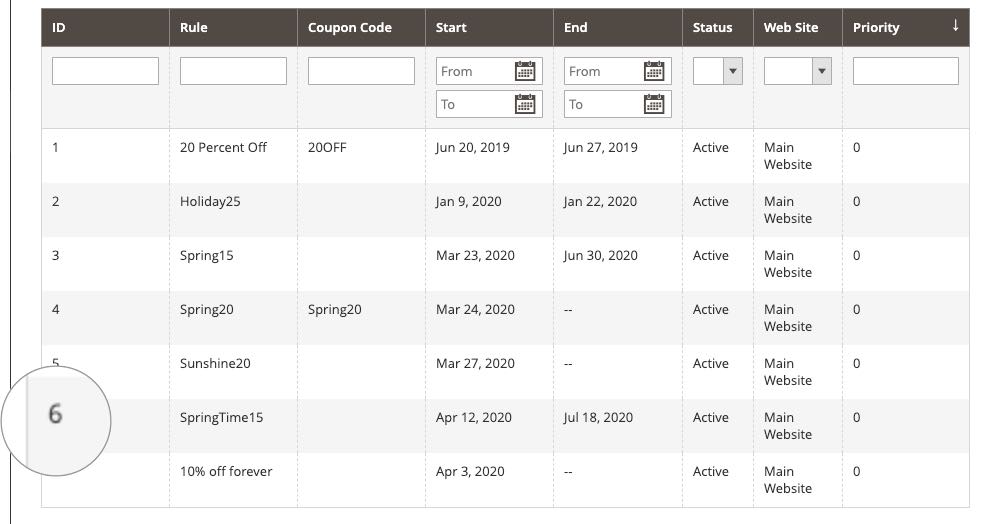Open calendar for End From date
Image resolution: width=984 pixels, height=524 pixels.
tap(654, 71)
